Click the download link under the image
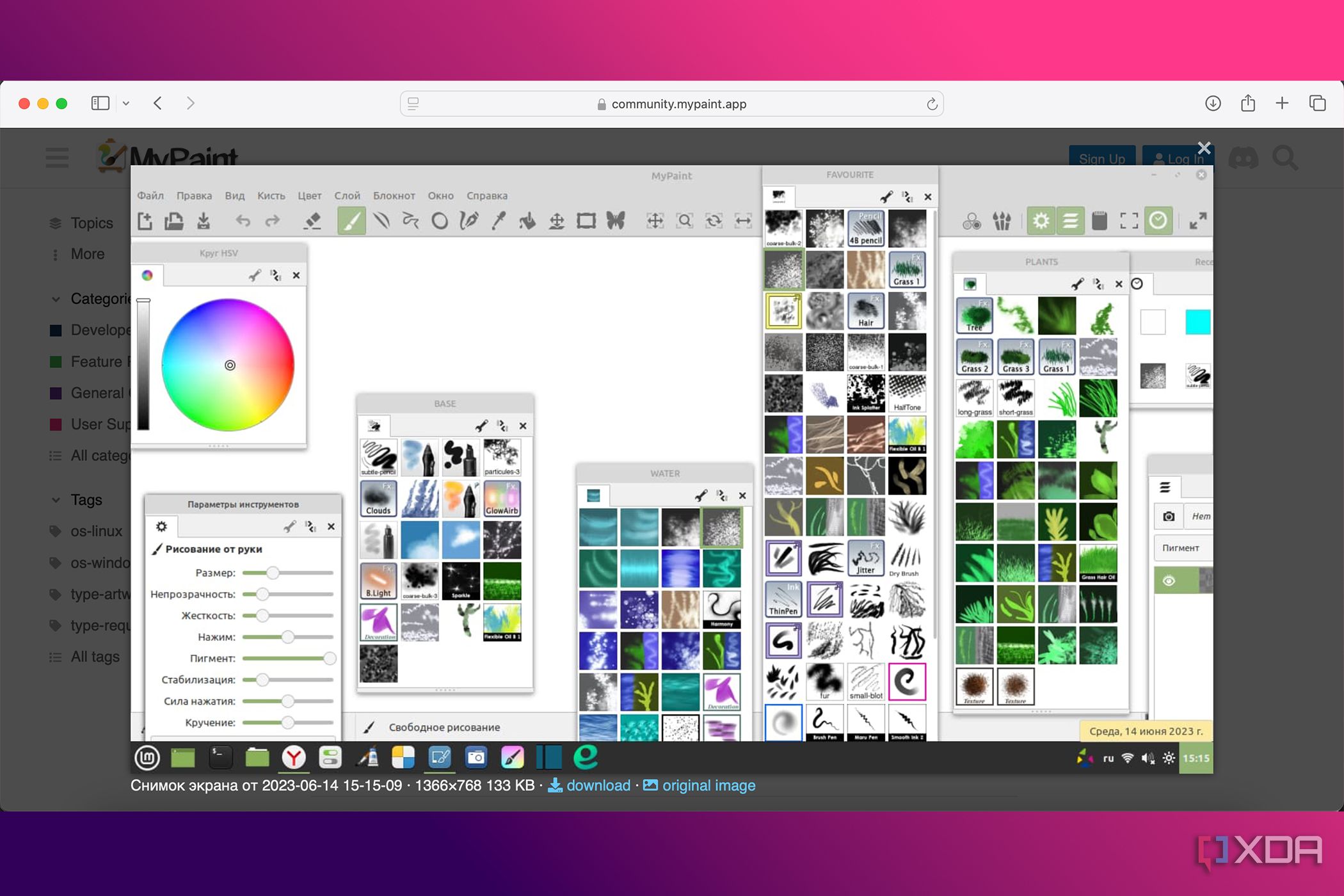 (589, 785)
